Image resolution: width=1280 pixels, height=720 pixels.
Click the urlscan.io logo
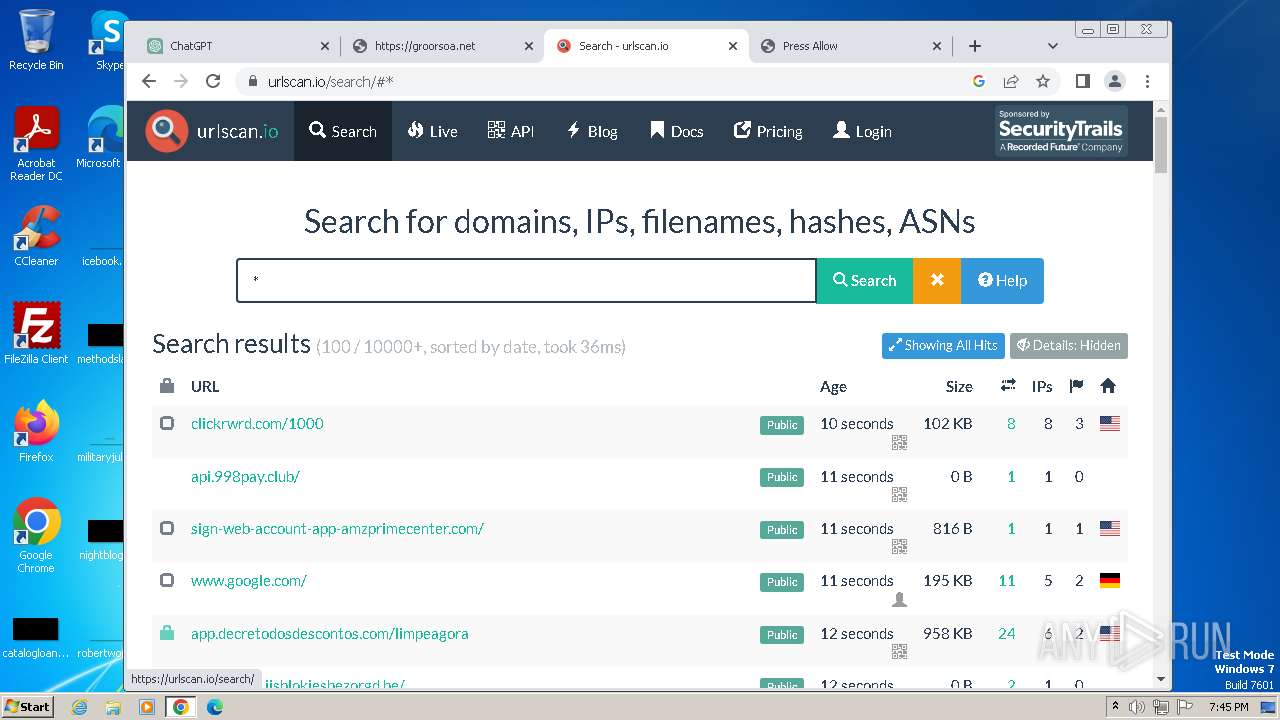click(x=211, y=131)
